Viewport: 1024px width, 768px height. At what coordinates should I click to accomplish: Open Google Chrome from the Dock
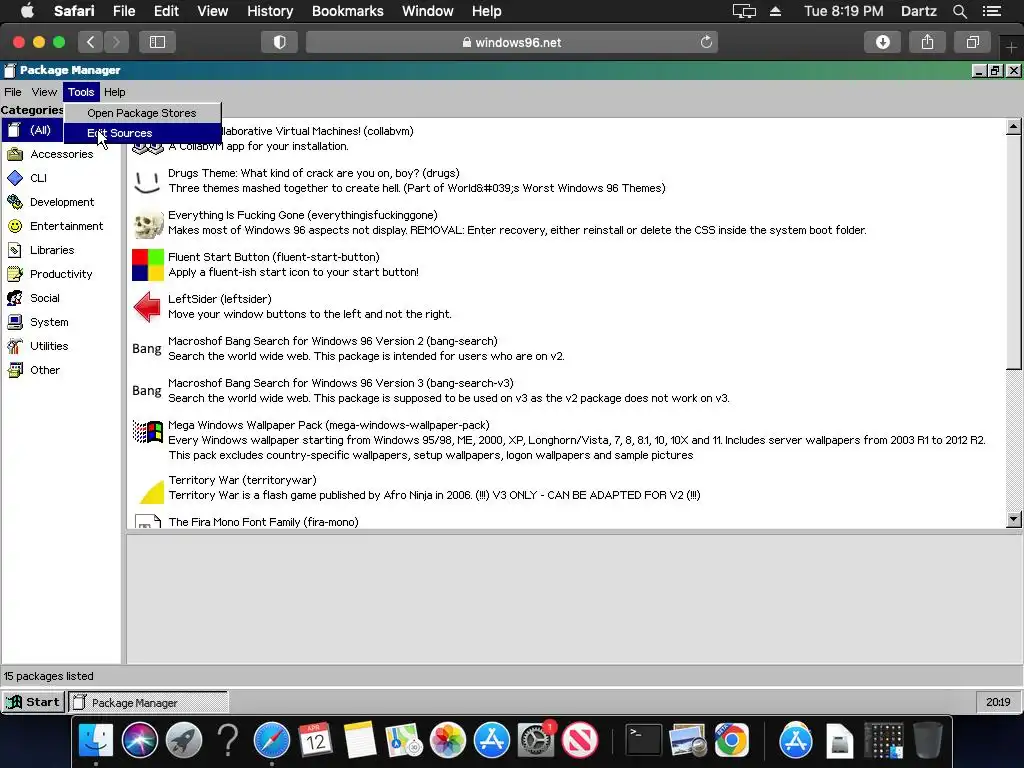[x=731, y=741]
